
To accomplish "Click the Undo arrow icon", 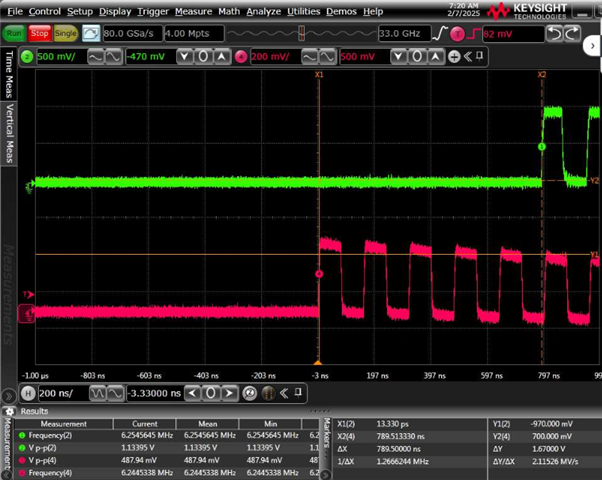I will (x=554, y=34).
